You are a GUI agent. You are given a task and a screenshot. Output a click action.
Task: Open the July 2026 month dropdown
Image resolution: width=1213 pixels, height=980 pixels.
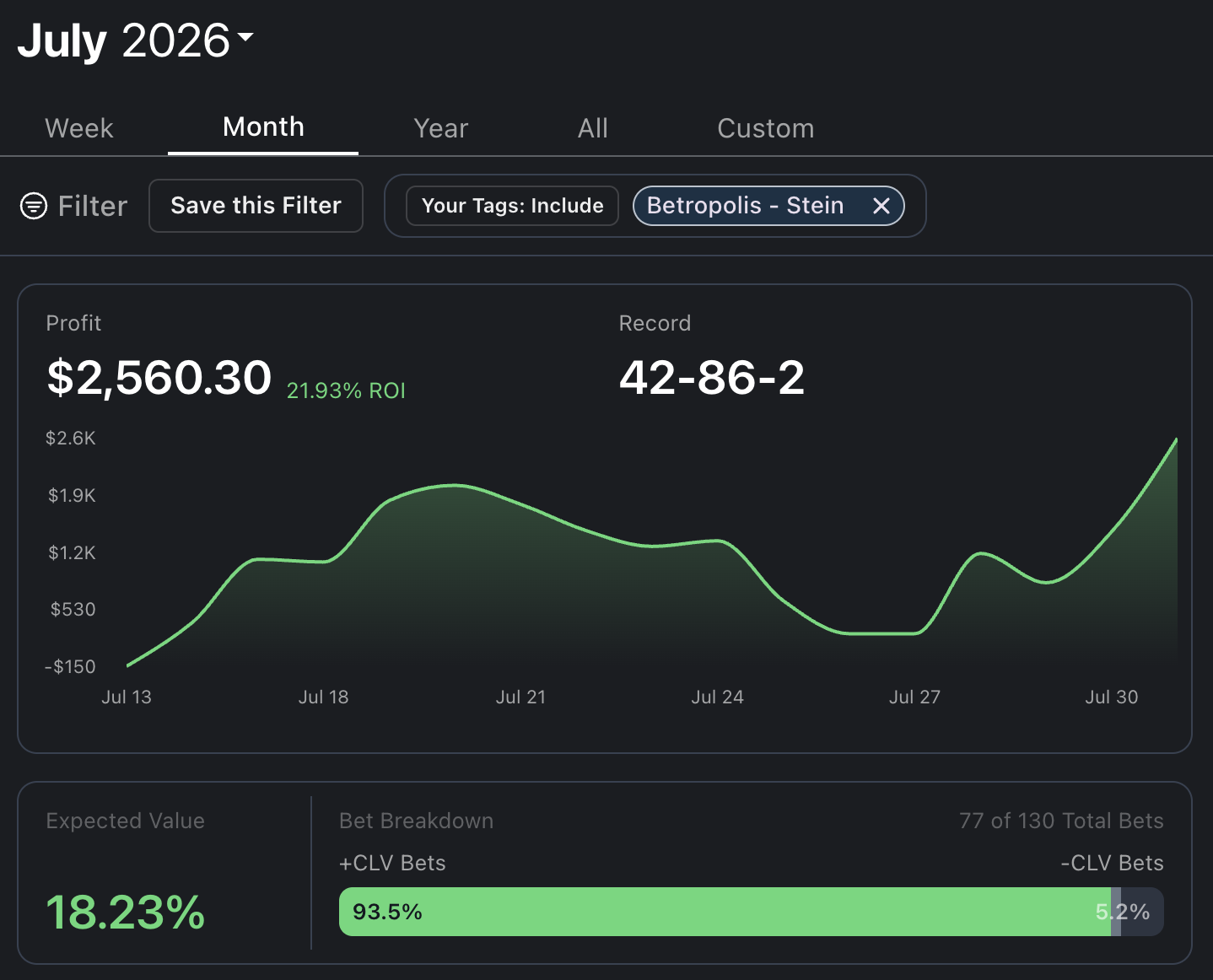[135, 40]
